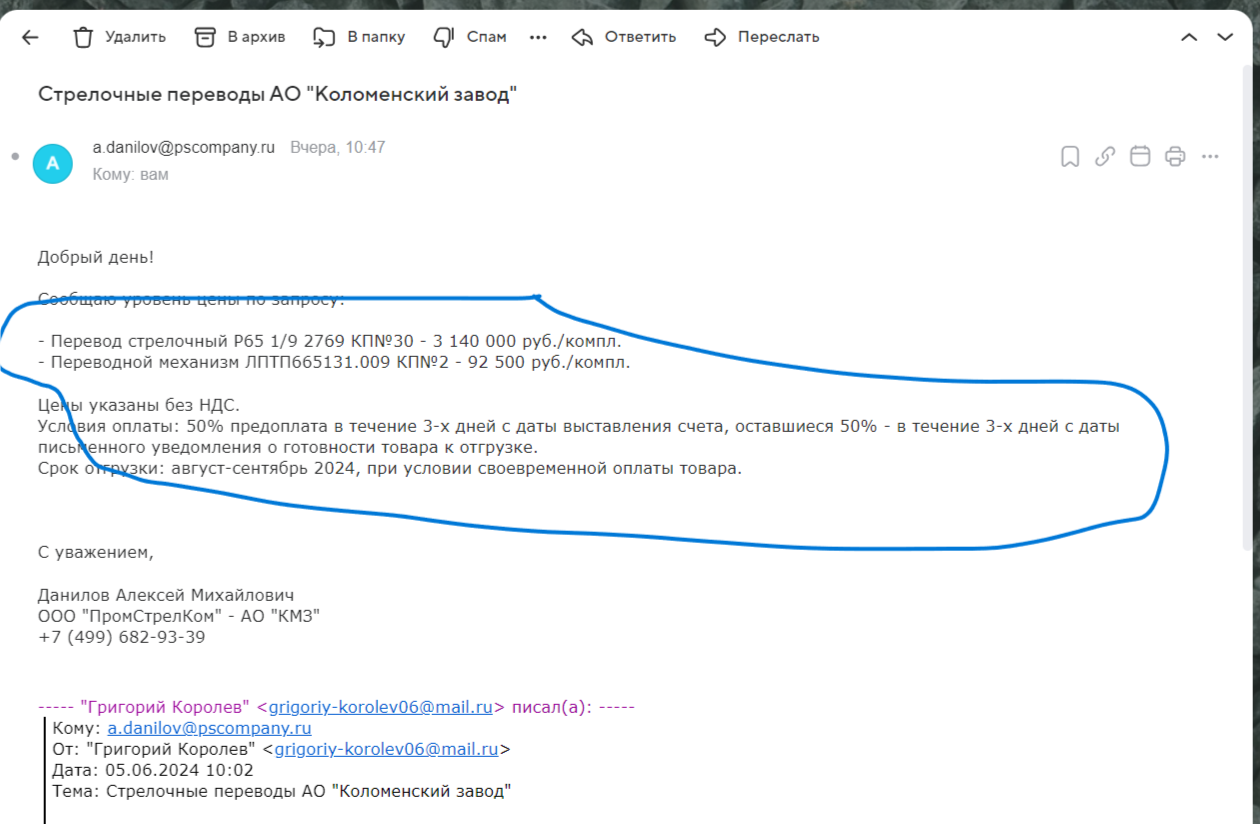The width and height of the screenshot is (1260, 824).
Task: Click the phone number +7 (499) 682-93-39
Action: [x=122, y=637]
